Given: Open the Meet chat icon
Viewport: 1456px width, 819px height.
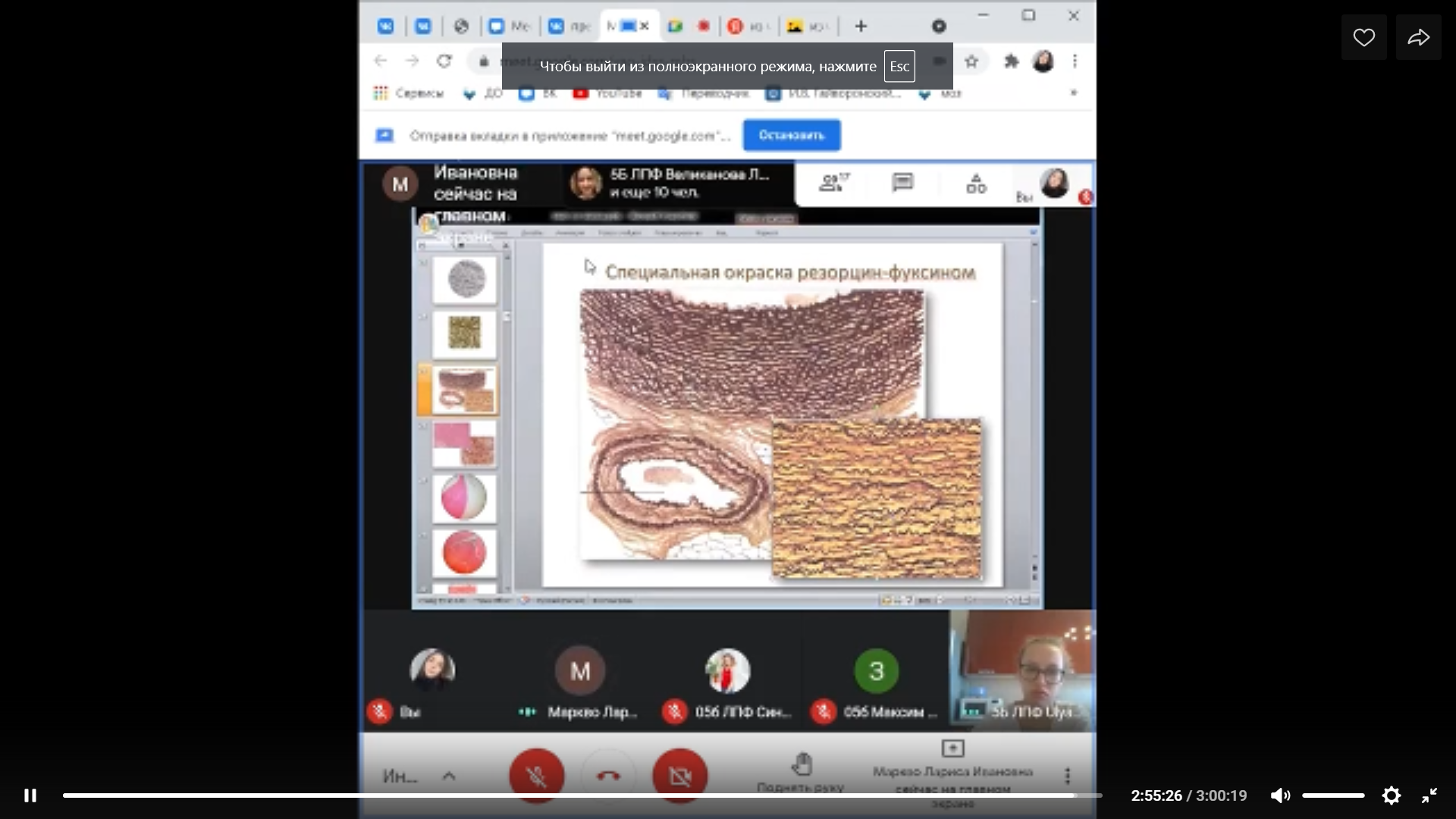Looking at the screenshot, I should 902,183.
